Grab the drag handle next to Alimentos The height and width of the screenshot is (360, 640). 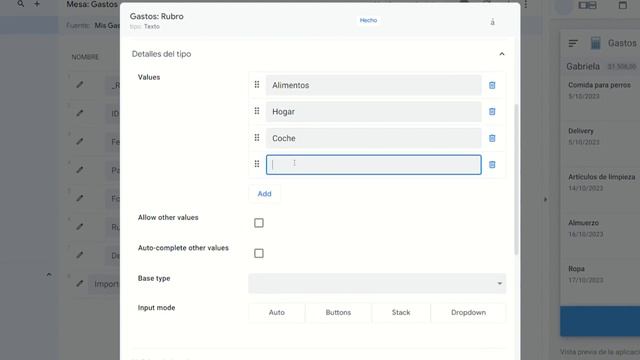point(257,84)
